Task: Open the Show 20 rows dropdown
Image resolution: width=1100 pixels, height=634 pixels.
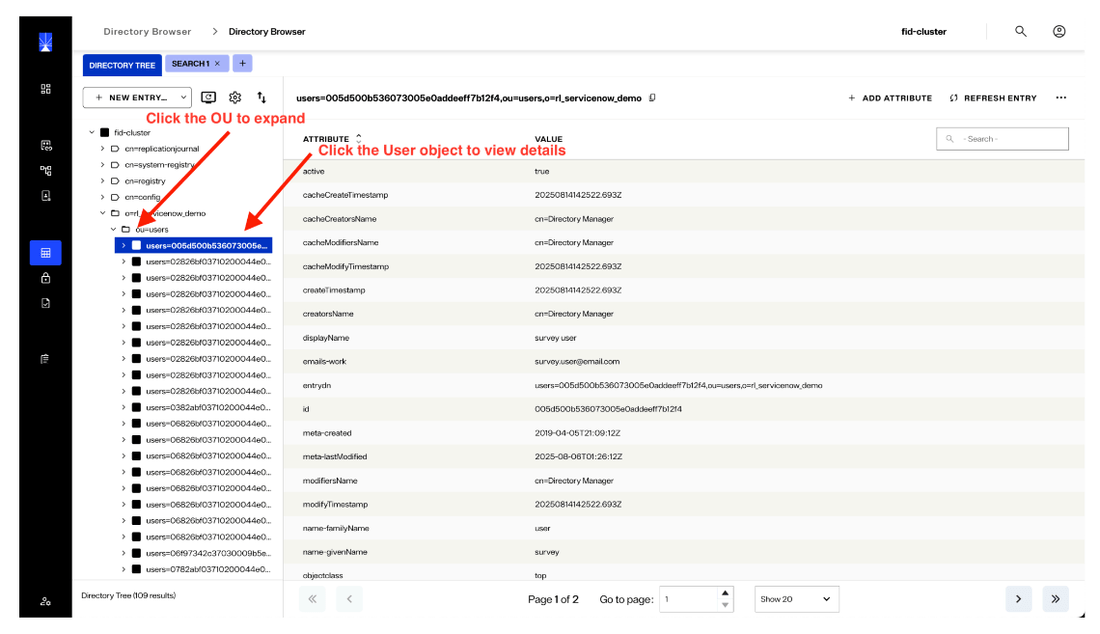Action: (796, 599)
